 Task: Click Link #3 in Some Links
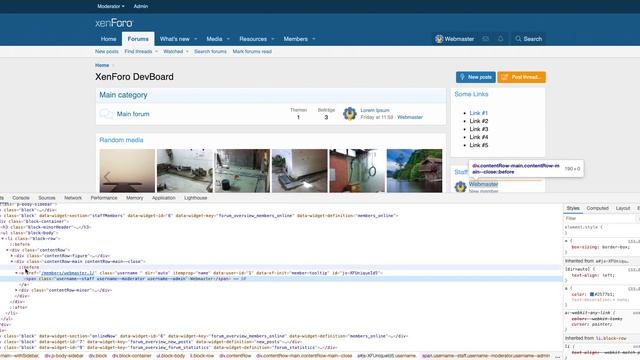point(478,129)
